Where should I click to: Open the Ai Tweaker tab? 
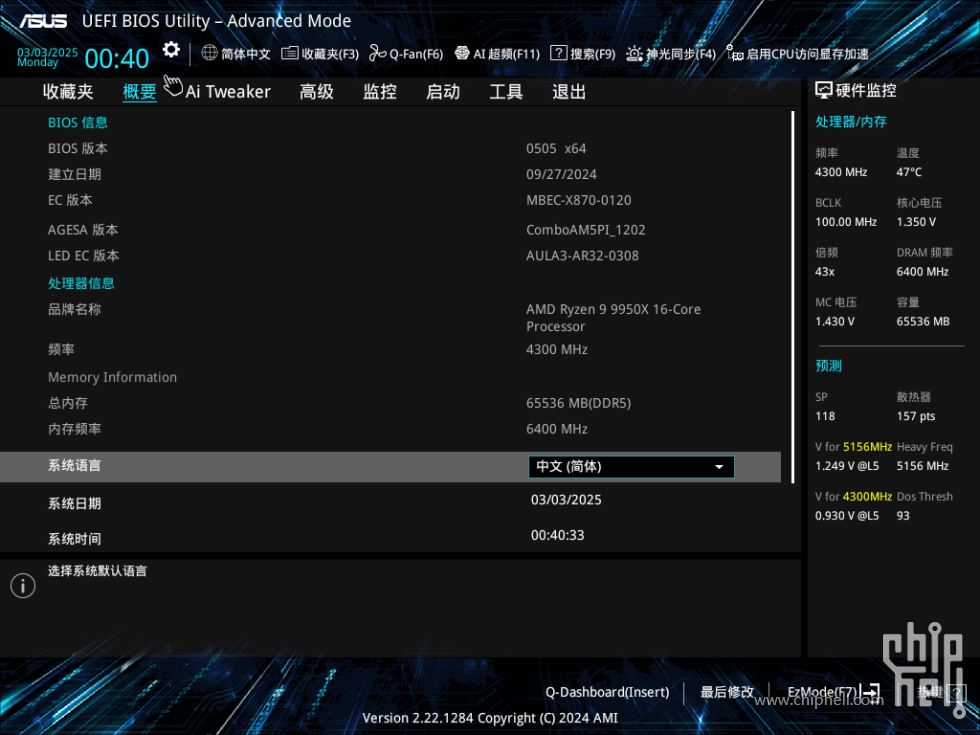(x=228, y=92)
